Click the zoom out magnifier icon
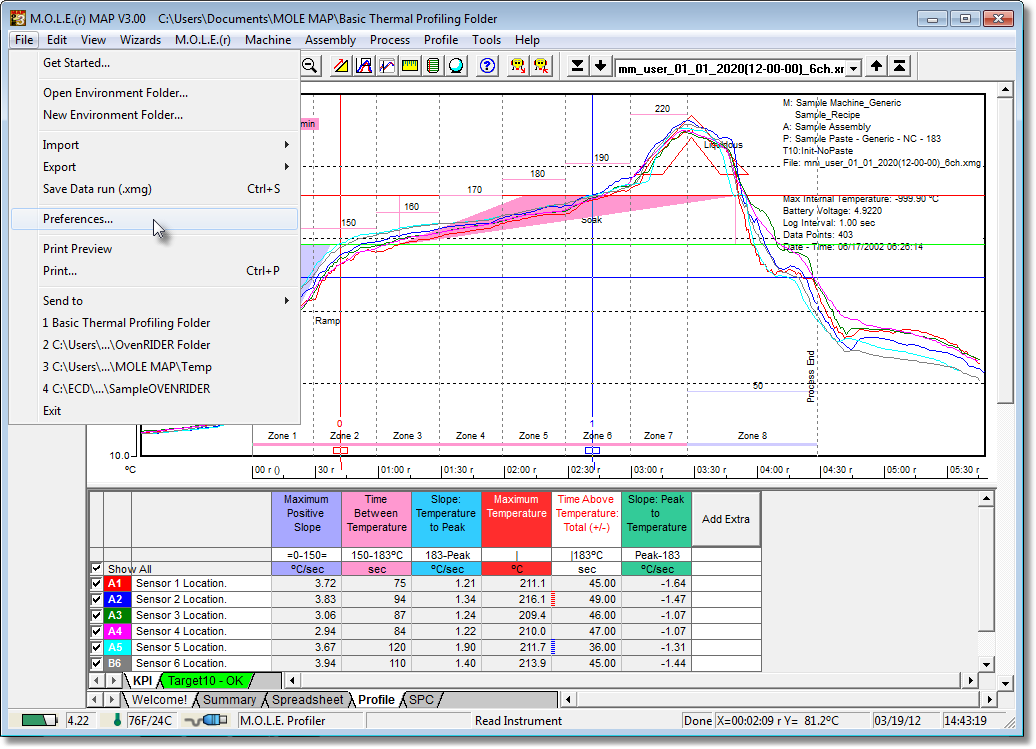Image resolution: width=1036 pixels, height=749 pixels. (309, 65)
